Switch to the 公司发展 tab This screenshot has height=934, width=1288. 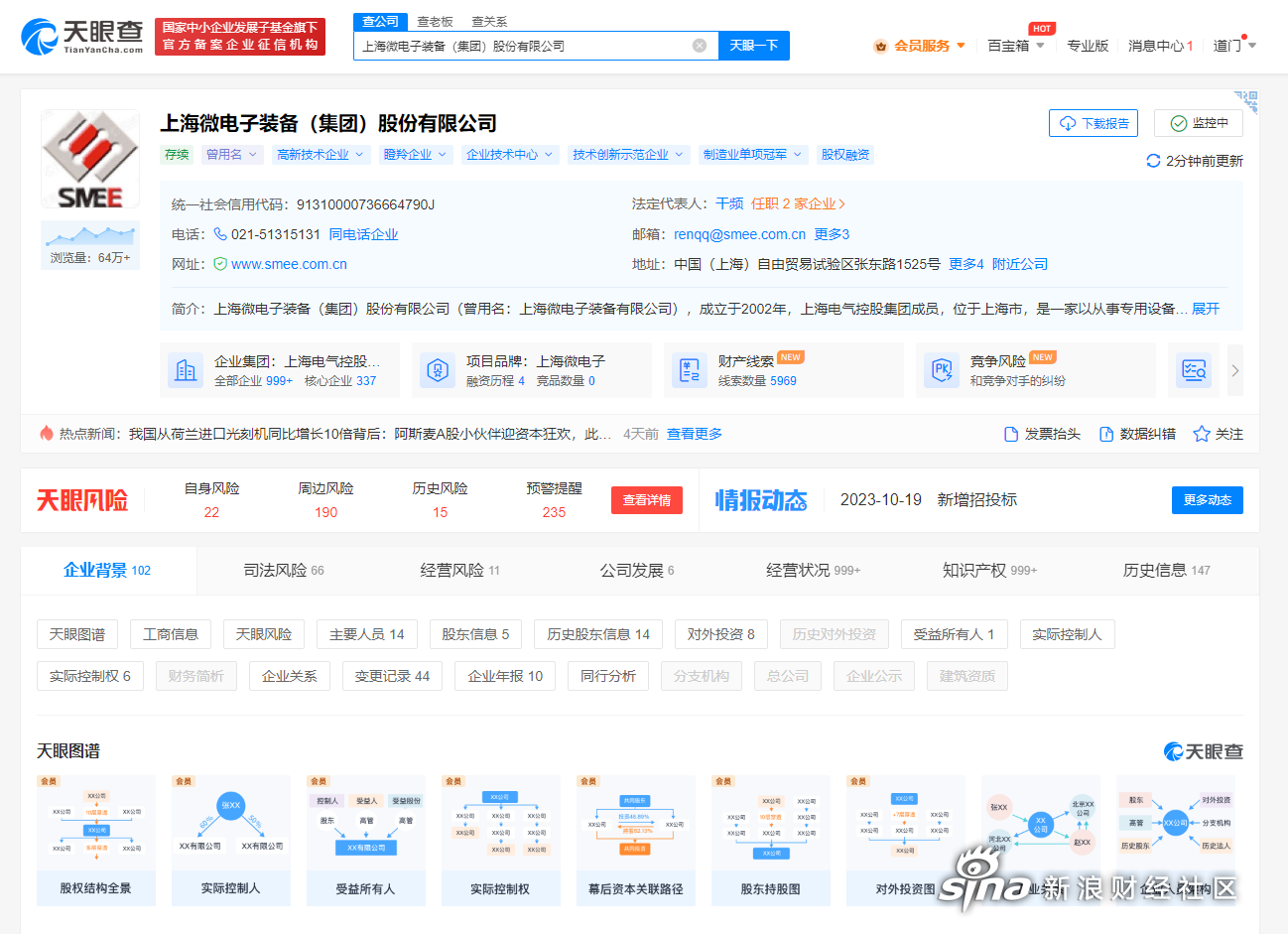point(637,570)
